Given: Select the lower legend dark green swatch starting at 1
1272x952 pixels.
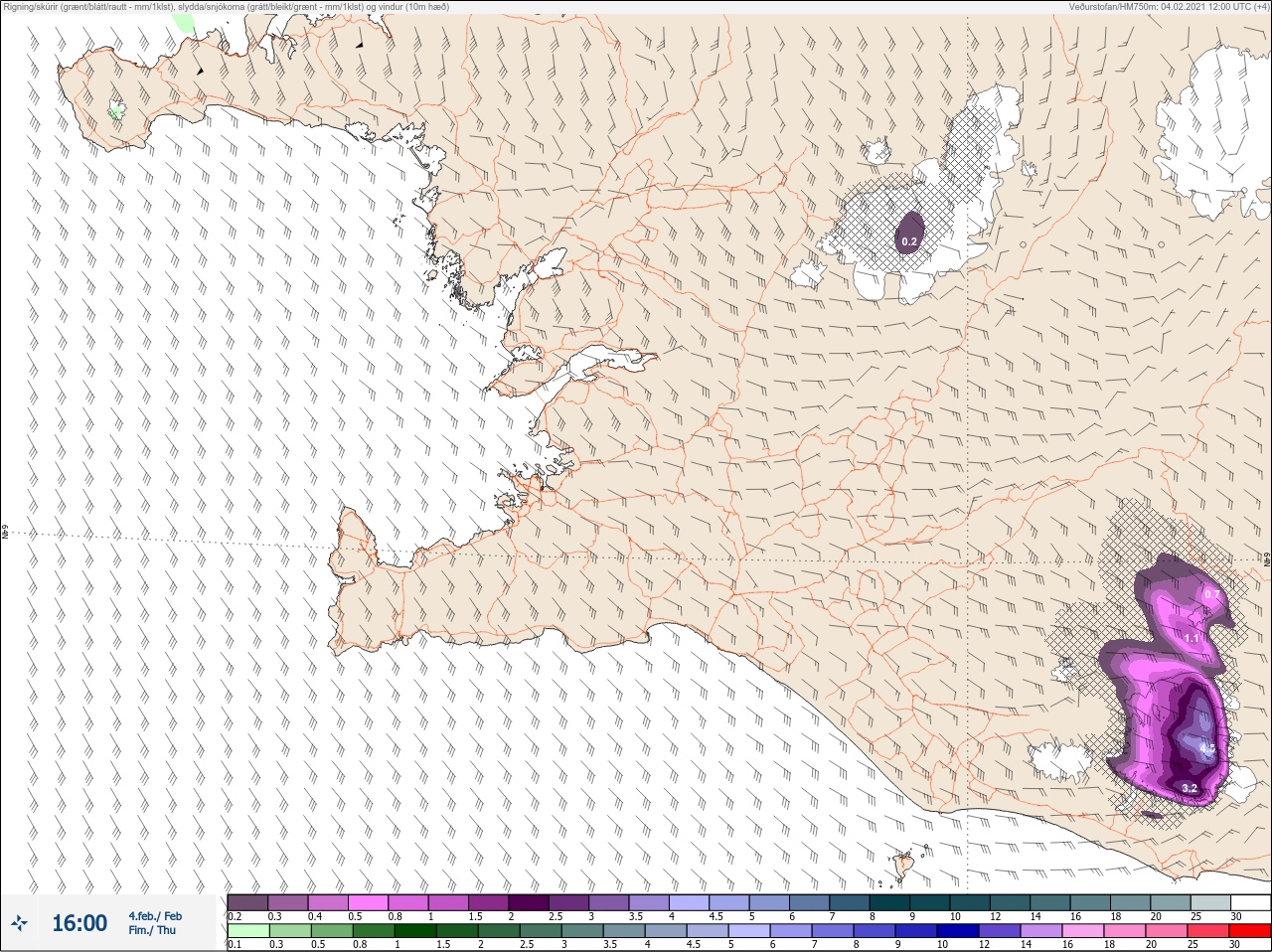Looking at the screenshot, I should click(x=414, y=931).
